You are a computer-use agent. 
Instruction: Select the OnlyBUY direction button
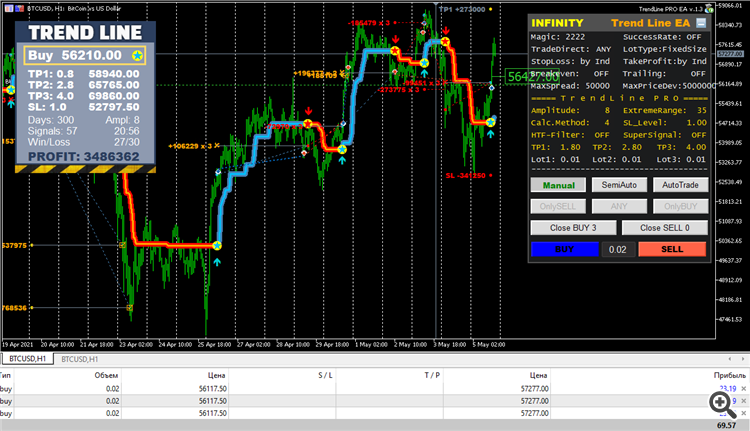pyautogui.click(x=680, y=206)
